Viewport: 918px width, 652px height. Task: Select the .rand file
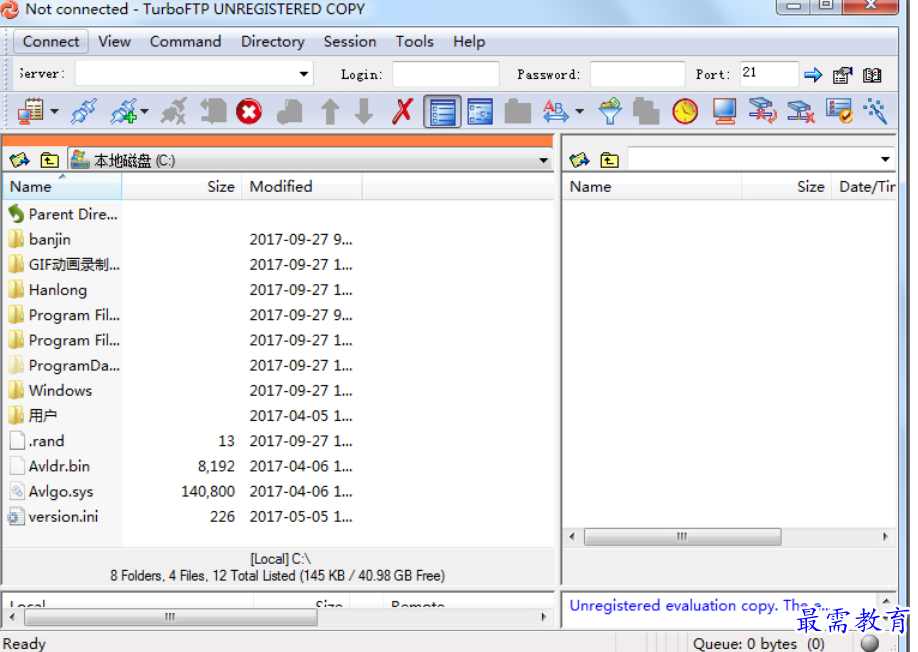pos(36,441)
